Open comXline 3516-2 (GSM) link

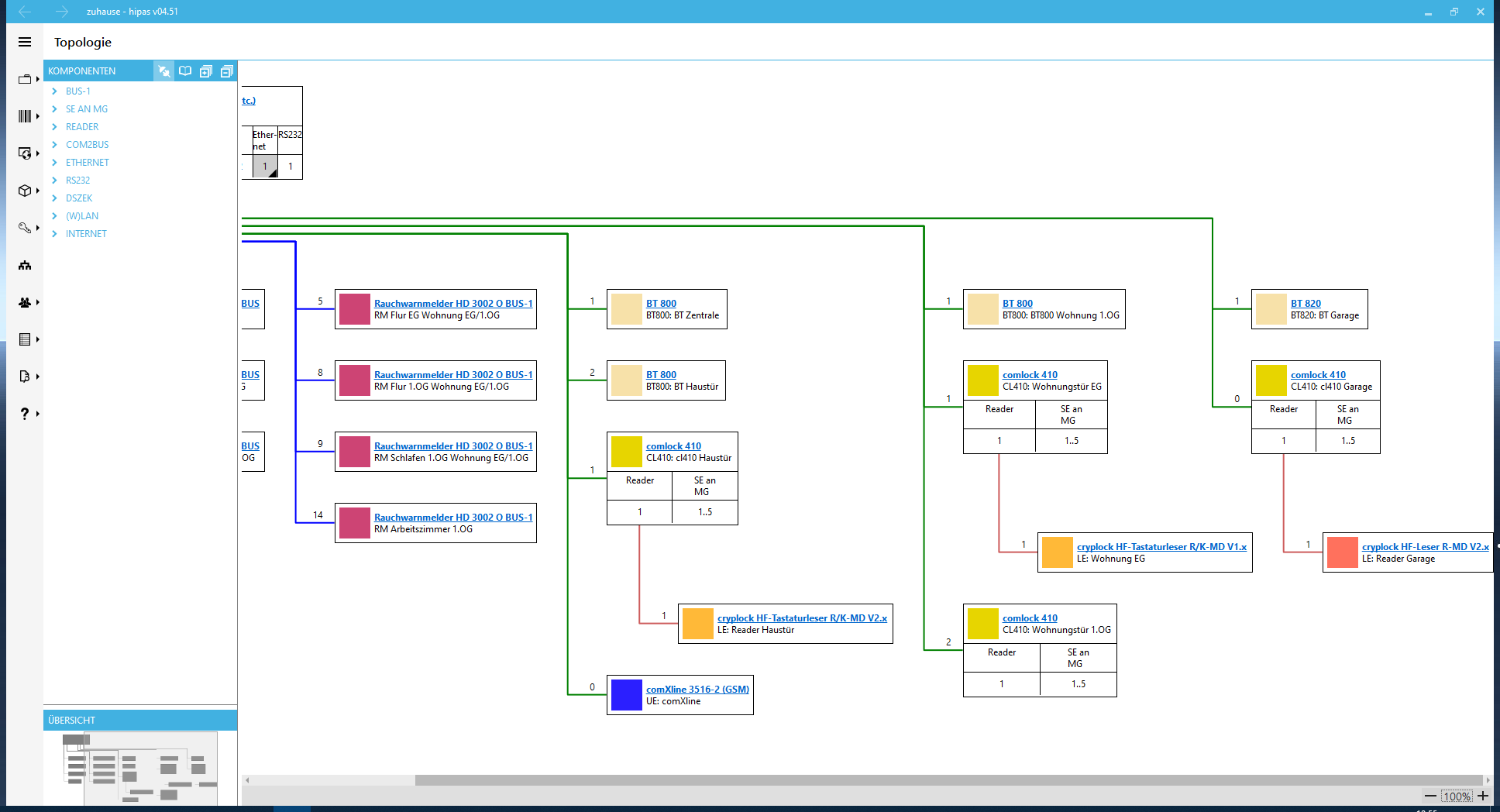697,690
